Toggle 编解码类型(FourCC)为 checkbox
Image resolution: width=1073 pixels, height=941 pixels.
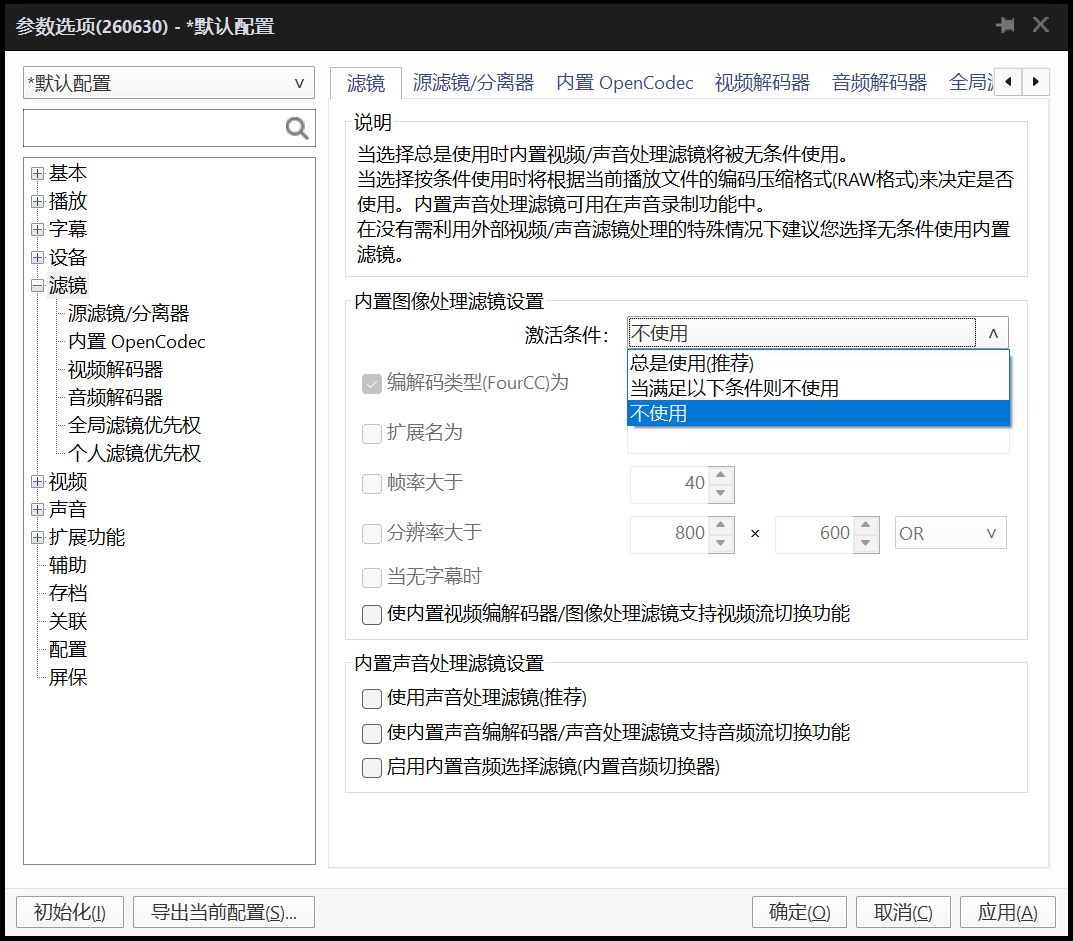(x=372, y=383)
